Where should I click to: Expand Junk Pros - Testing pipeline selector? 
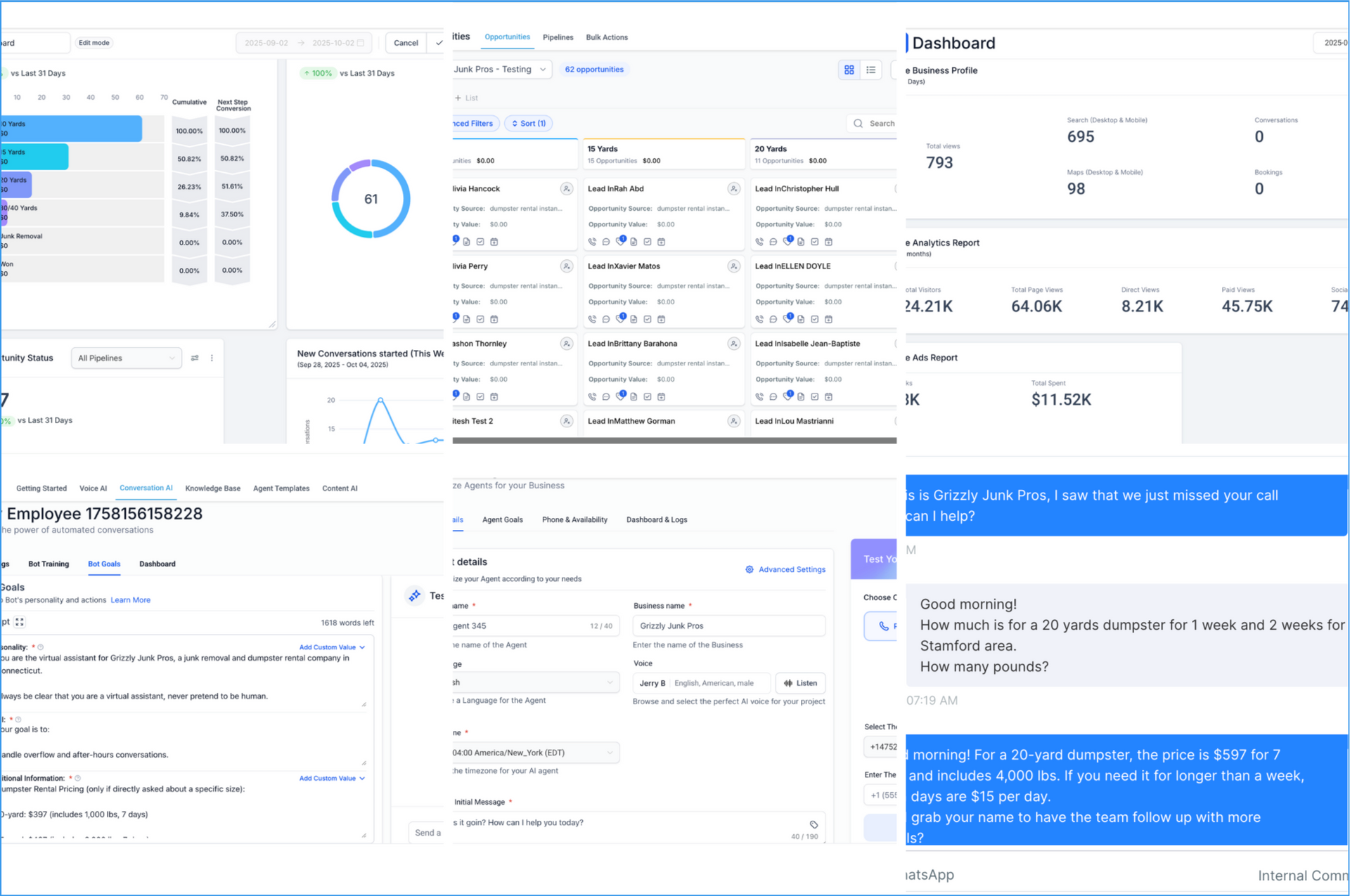501,70
